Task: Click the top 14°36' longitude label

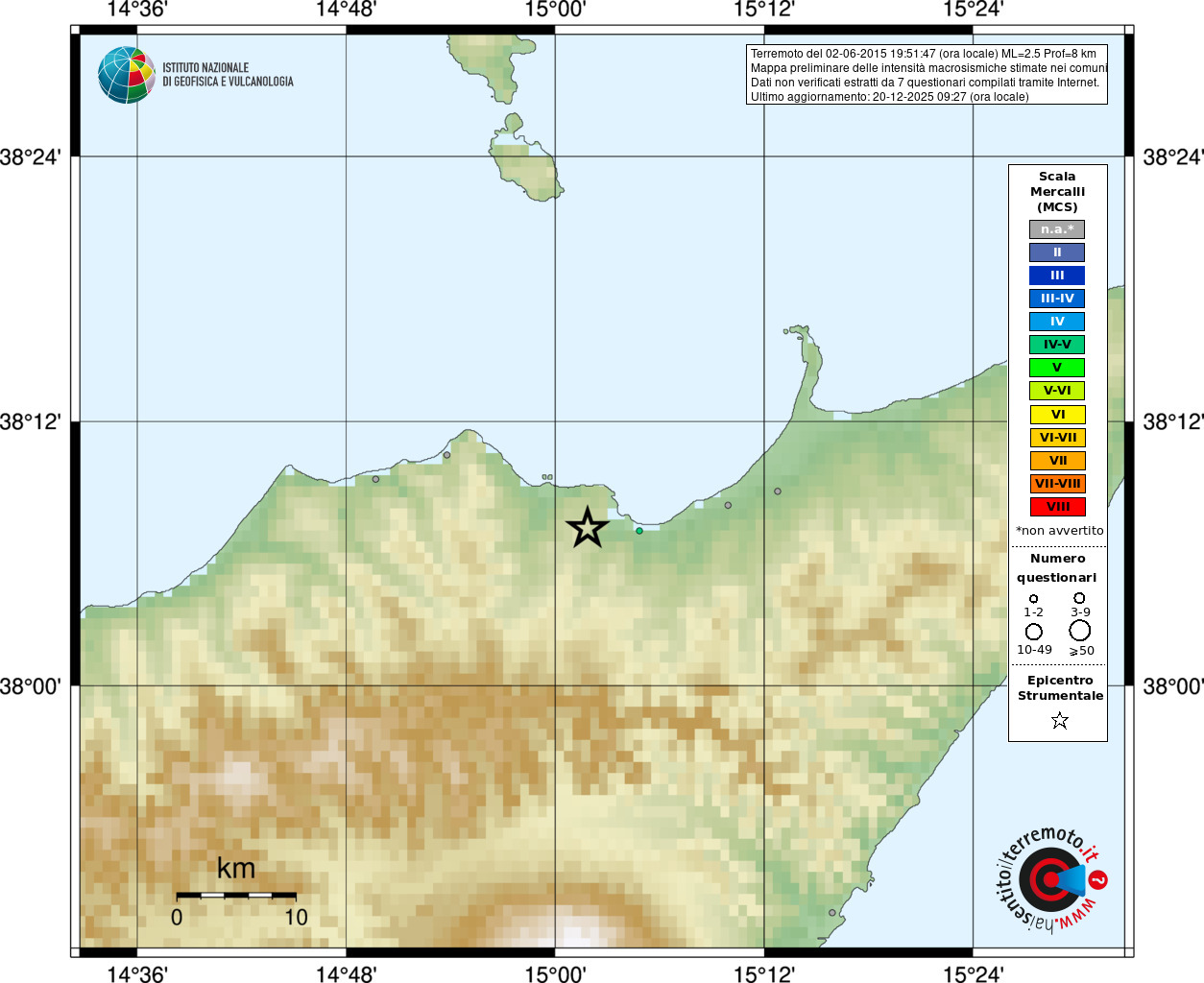Action: [136, 10]
